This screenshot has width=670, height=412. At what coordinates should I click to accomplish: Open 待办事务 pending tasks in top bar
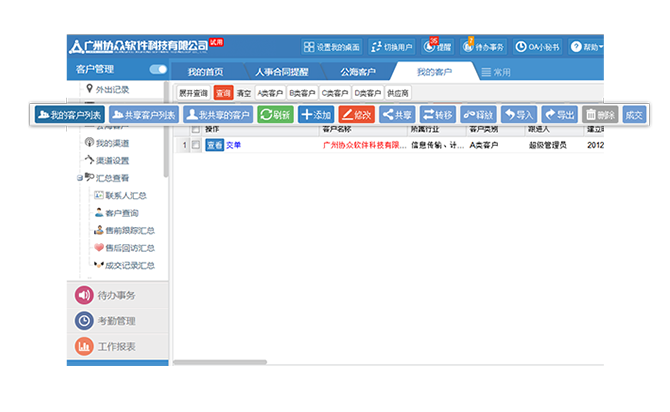pos(486,47)
